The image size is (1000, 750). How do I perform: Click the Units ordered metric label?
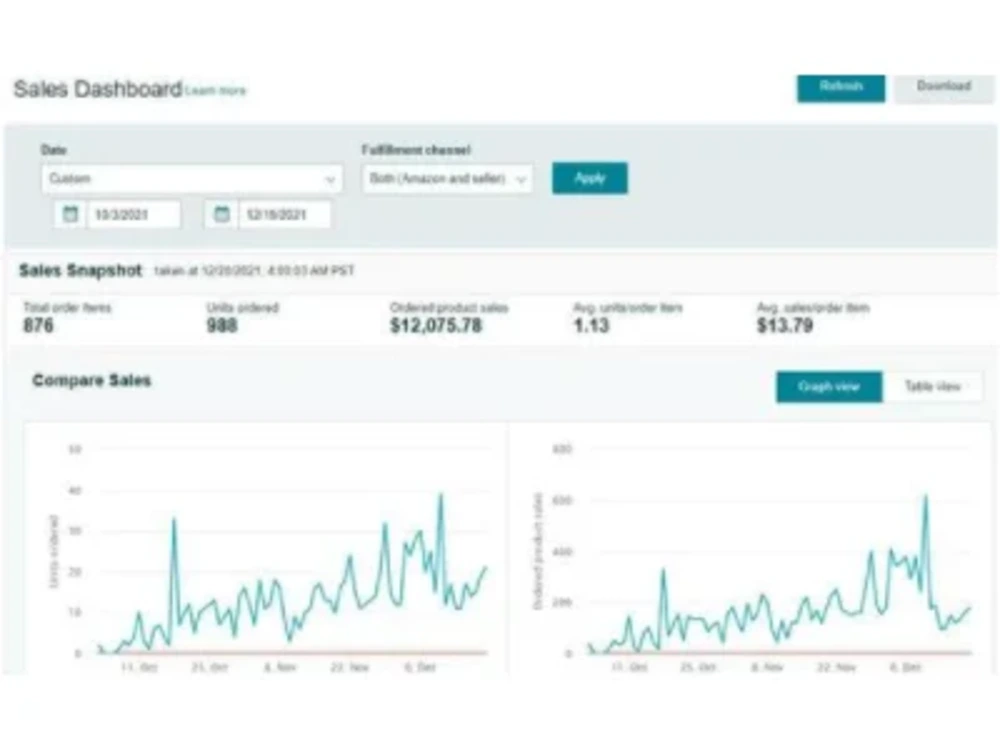coord(242,307)
